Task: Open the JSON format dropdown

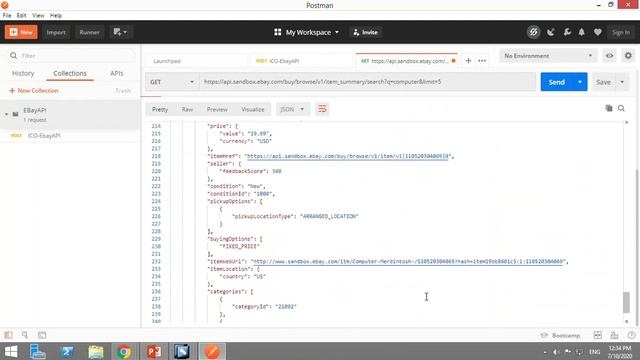Action: [292, 109]
